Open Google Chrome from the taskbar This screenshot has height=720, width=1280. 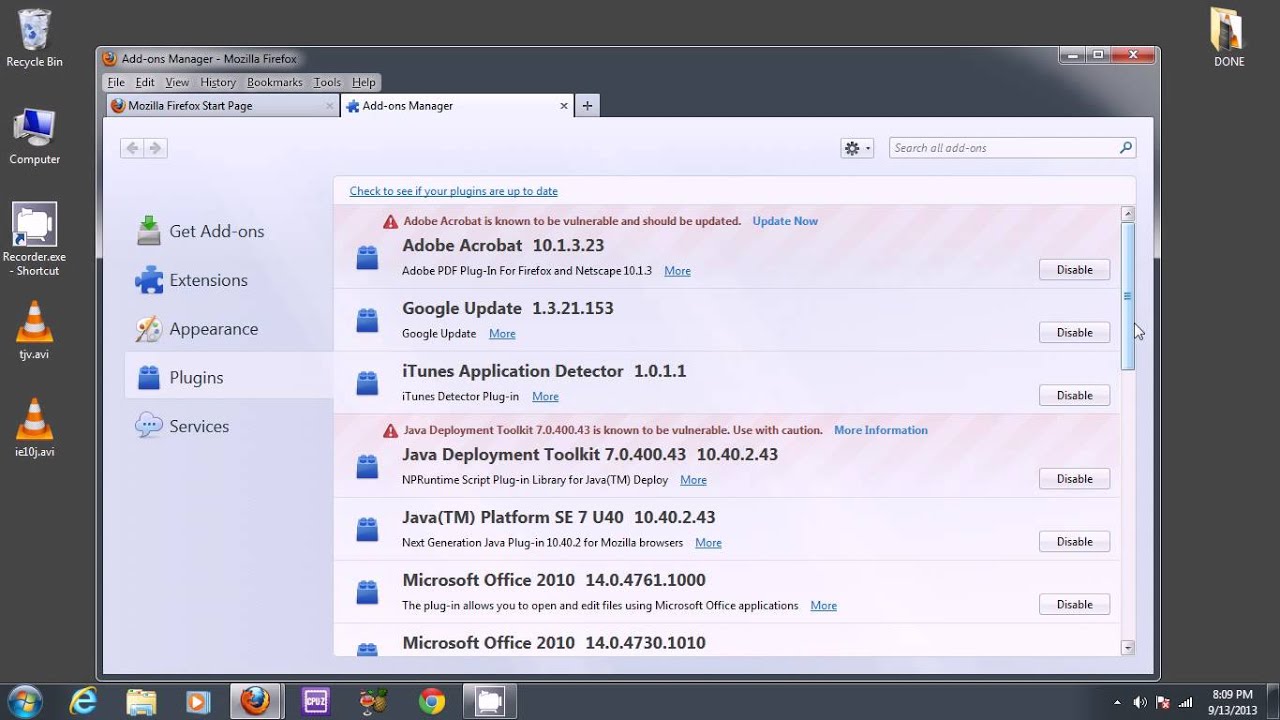431,701
